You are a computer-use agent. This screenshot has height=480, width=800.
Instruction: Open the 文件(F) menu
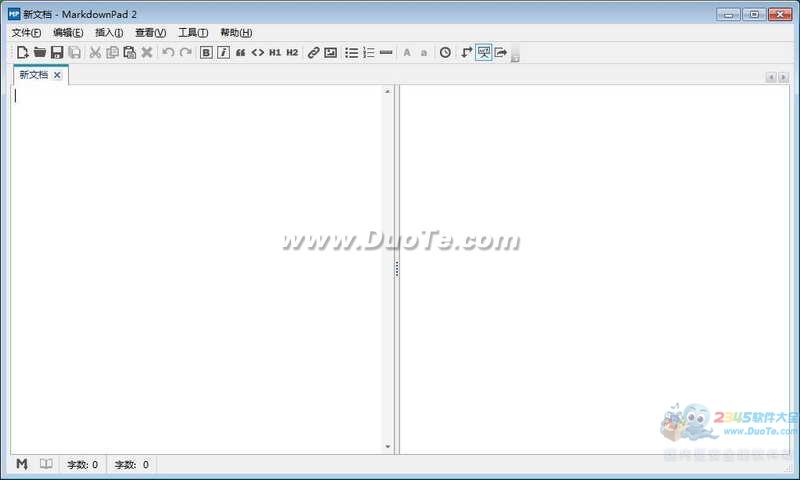click(27, 33)
